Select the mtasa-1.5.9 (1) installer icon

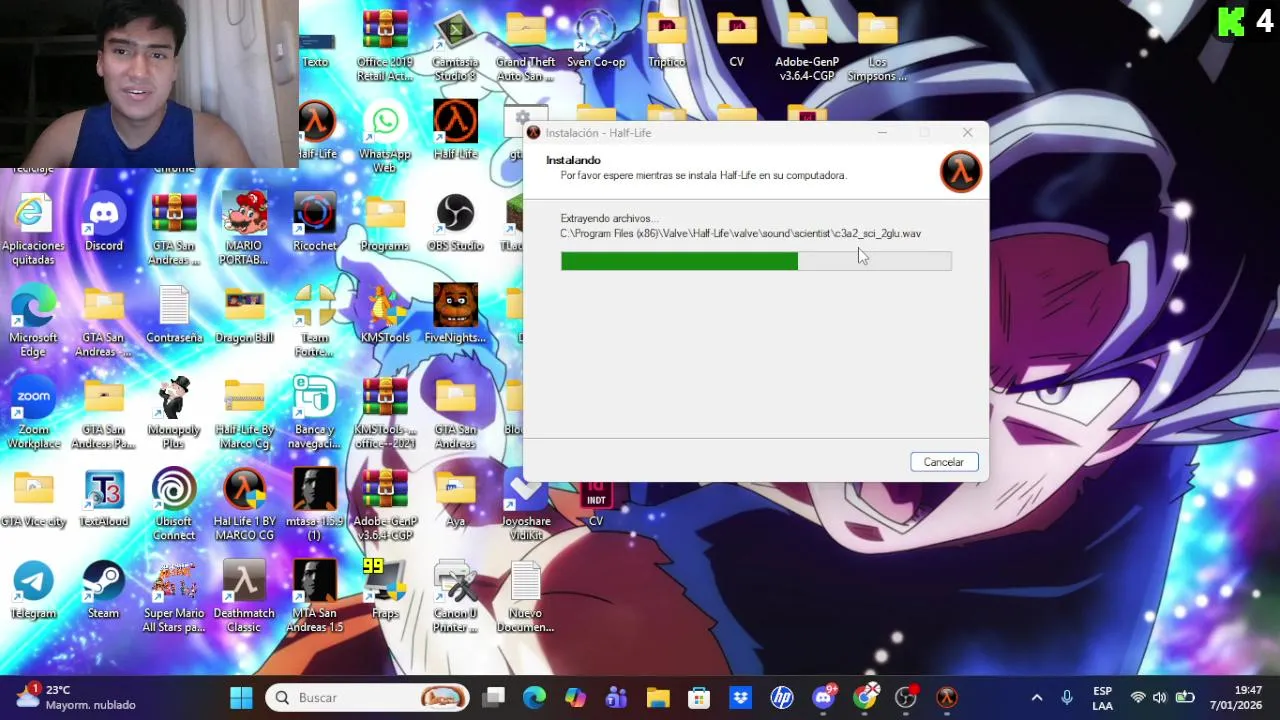[315, 506]
